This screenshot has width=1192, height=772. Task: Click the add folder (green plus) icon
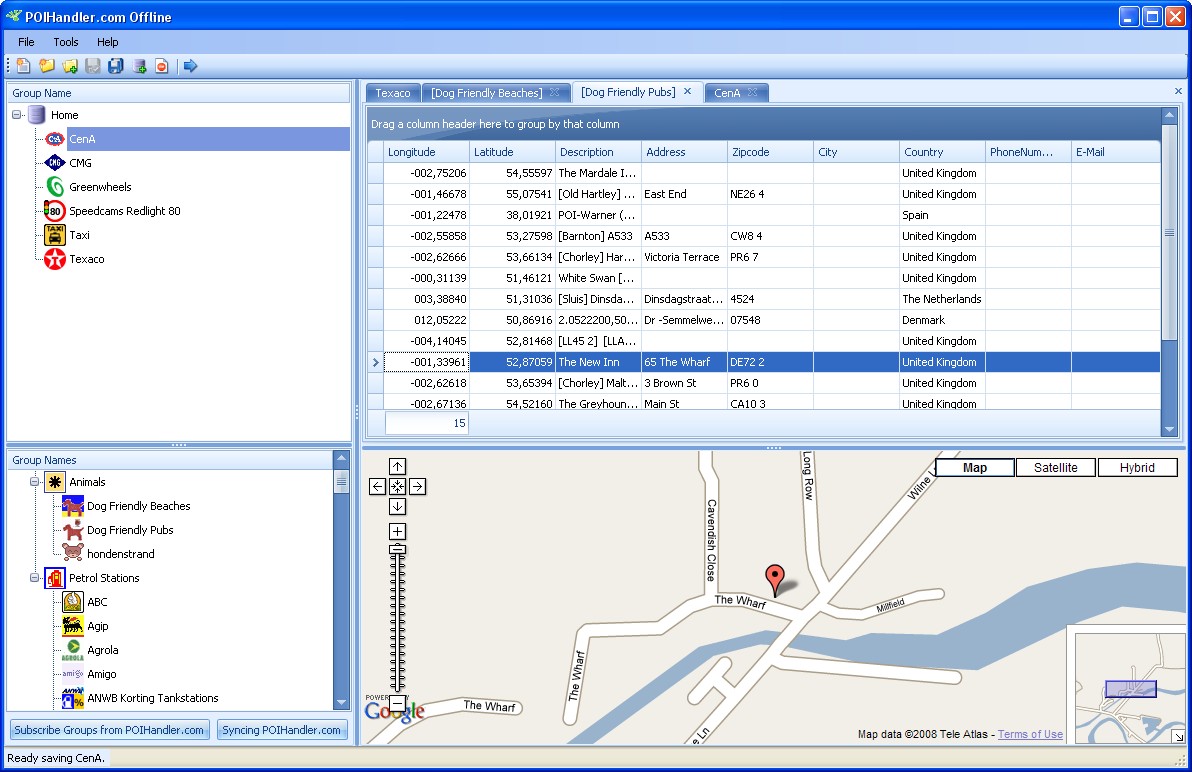point(70,66)
